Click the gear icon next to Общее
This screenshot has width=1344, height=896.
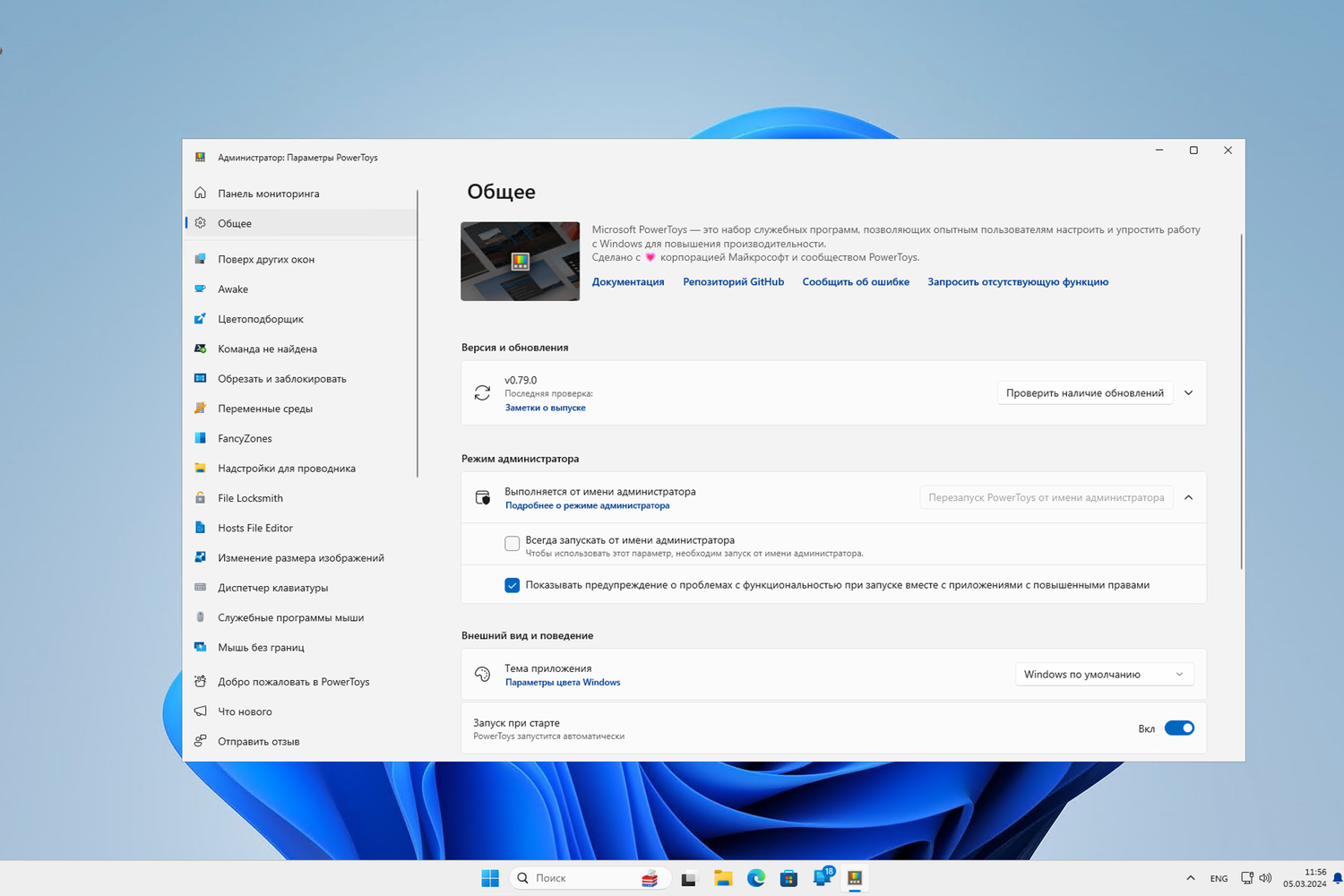tap(200, 223)
